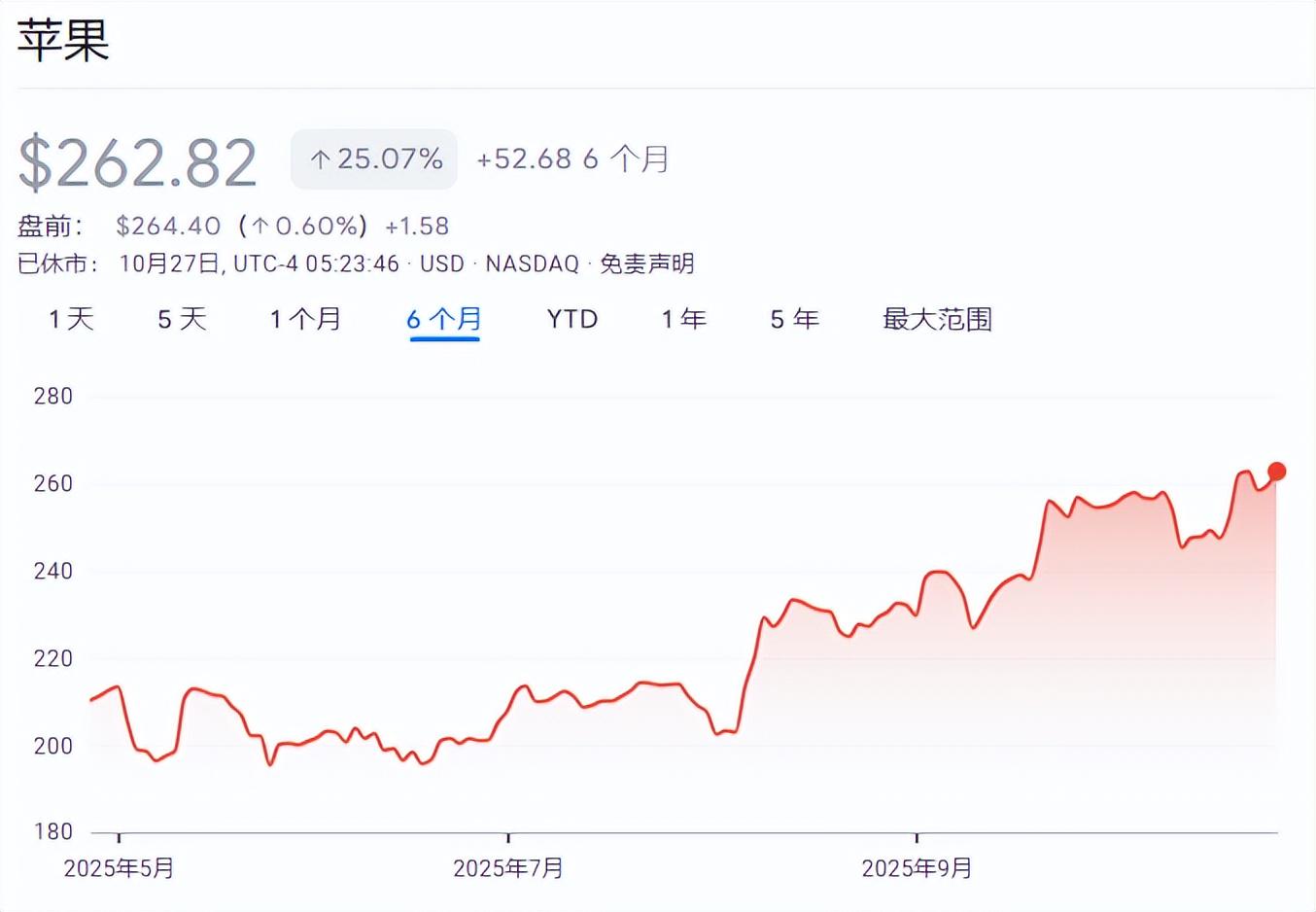Click the 2025年9月 axis marker

coord(917,867)
